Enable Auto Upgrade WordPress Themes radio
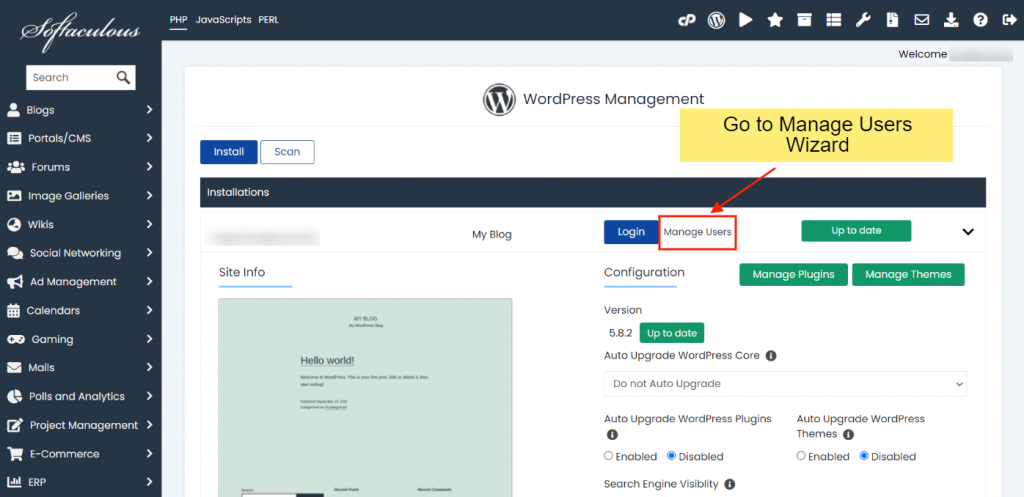1024x497 pixels. pyautogui.click(x=801, y=456)
